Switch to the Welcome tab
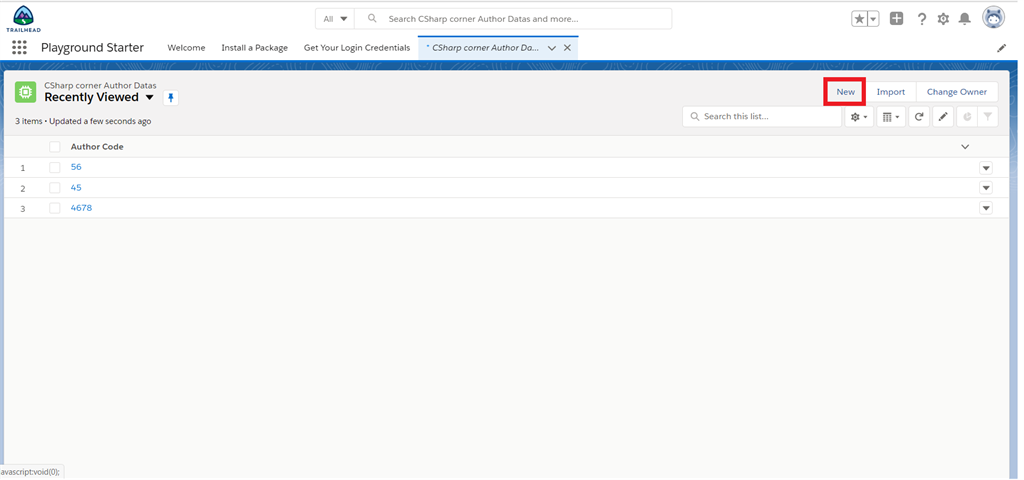The image size is (1024, 480). click(186, 48)
